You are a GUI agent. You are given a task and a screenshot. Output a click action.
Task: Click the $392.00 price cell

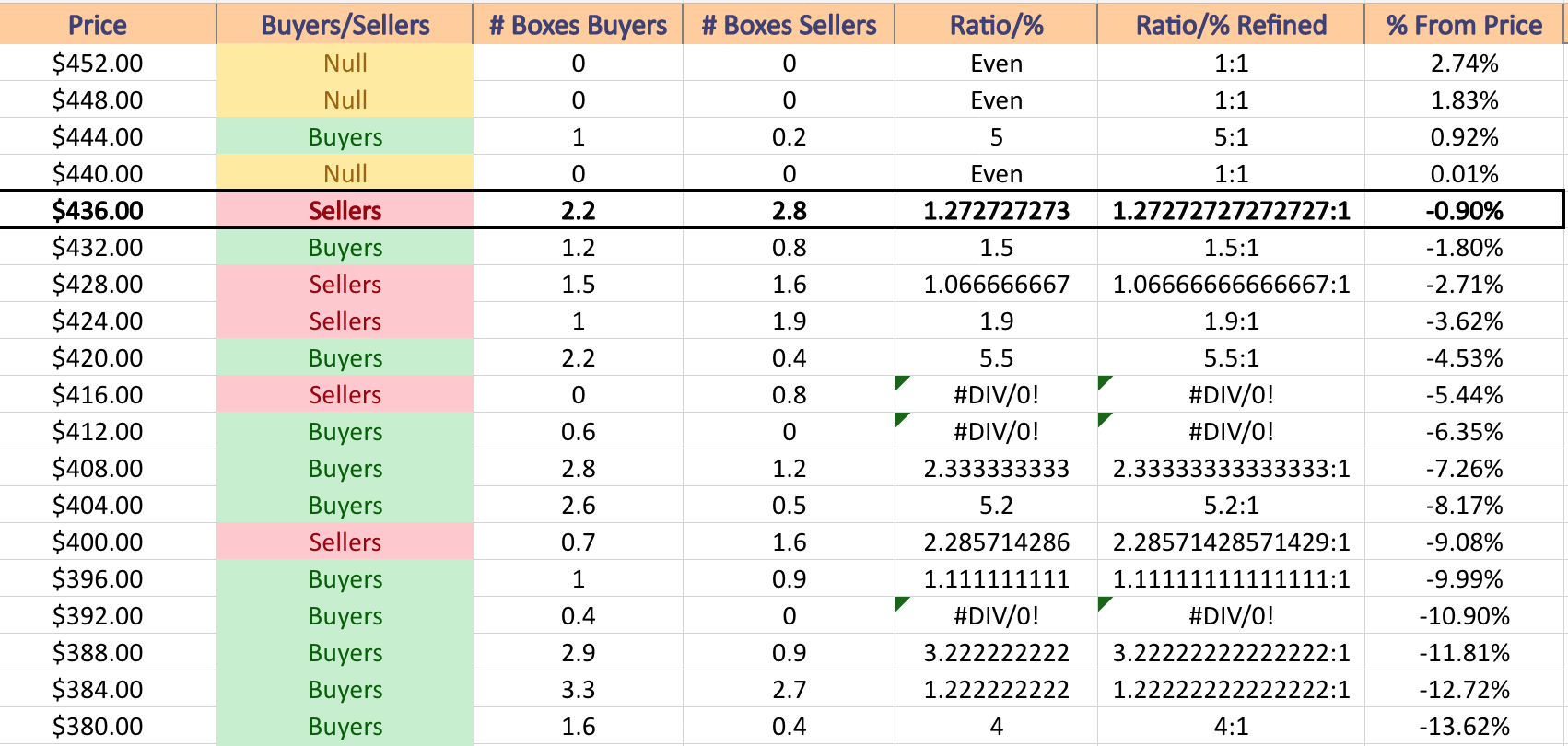[108, 616]
